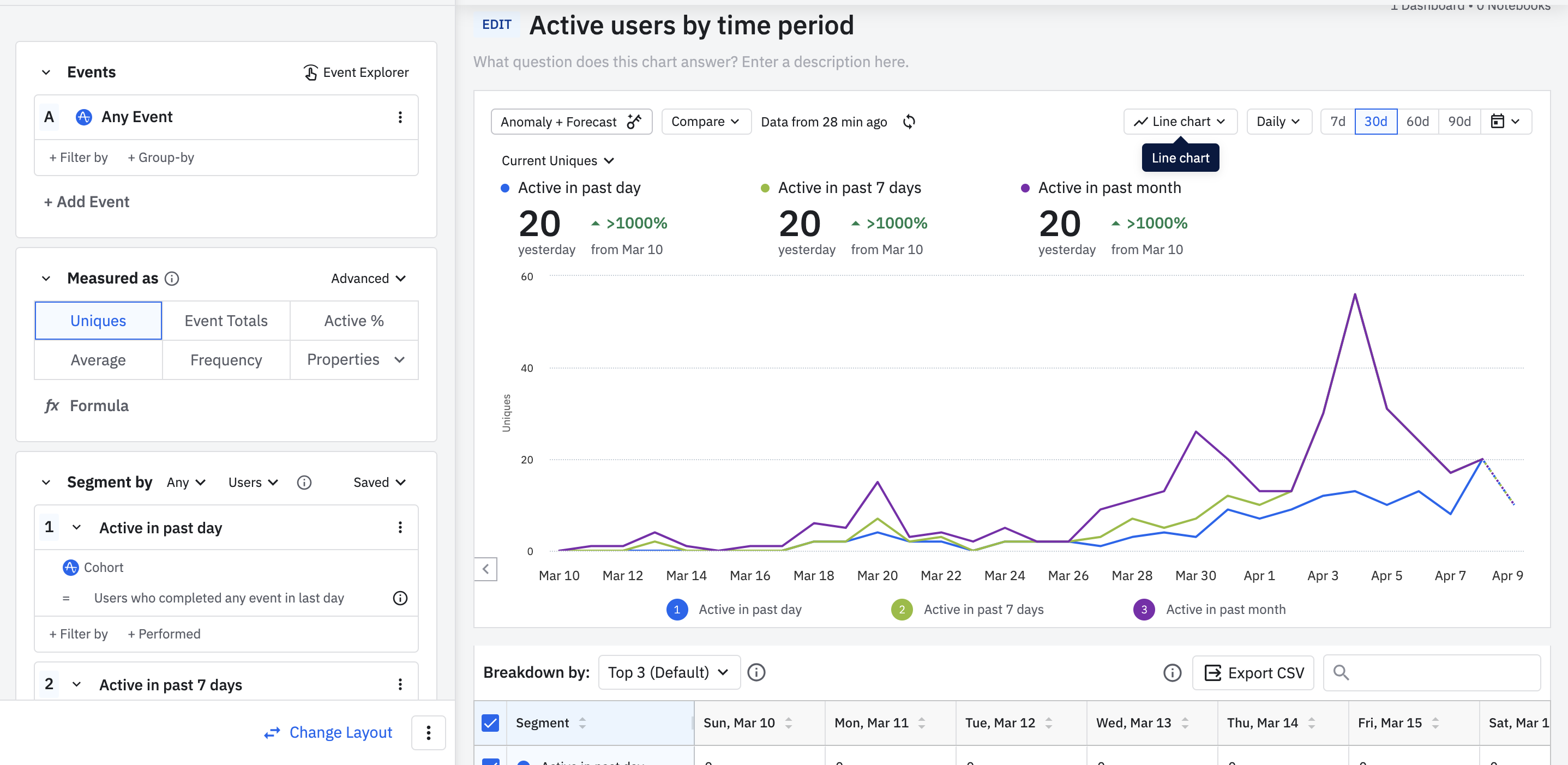Open Any Event three-dot options menu
Image resolution: width=1568 pixels, height=765 pixels.
400,117
